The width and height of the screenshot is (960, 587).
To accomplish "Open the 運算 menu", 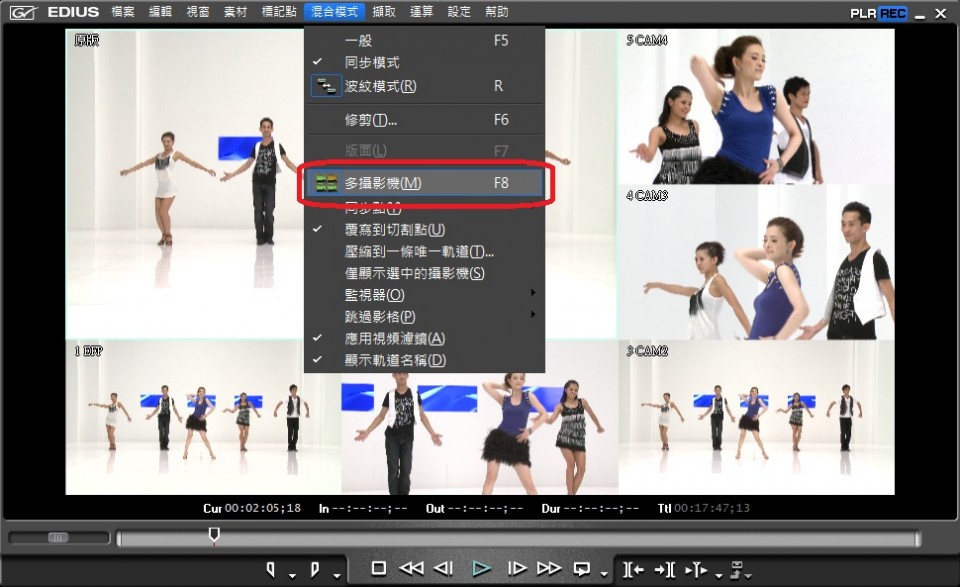I will (x=421, y=12).
